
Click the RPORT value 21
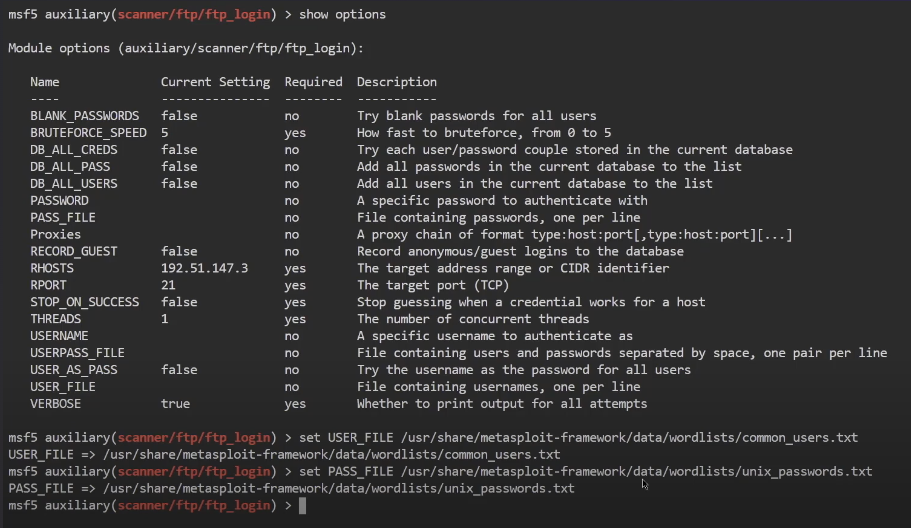168,285
